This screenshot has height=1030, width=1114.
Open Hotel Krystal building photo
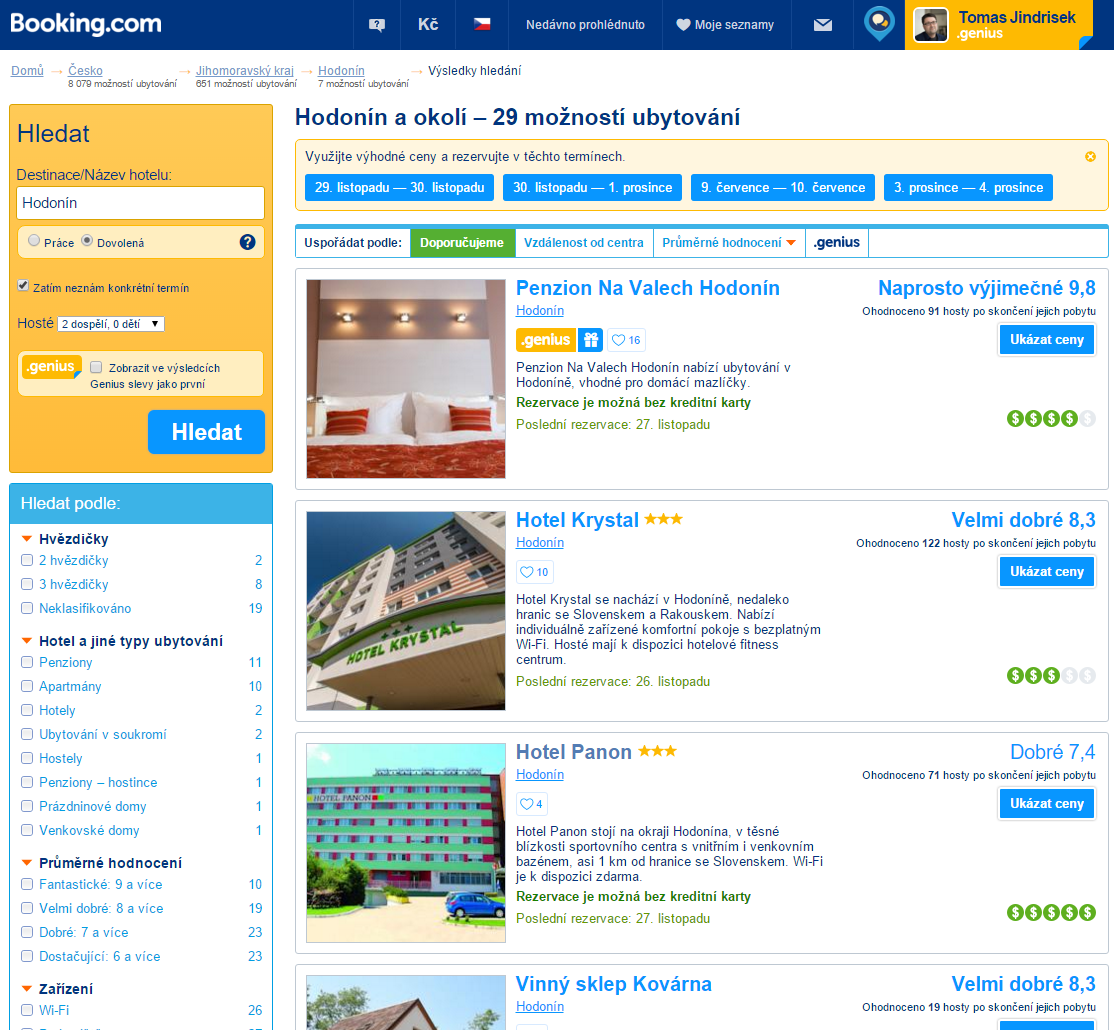pyautogui.click(x=406, y=611)
